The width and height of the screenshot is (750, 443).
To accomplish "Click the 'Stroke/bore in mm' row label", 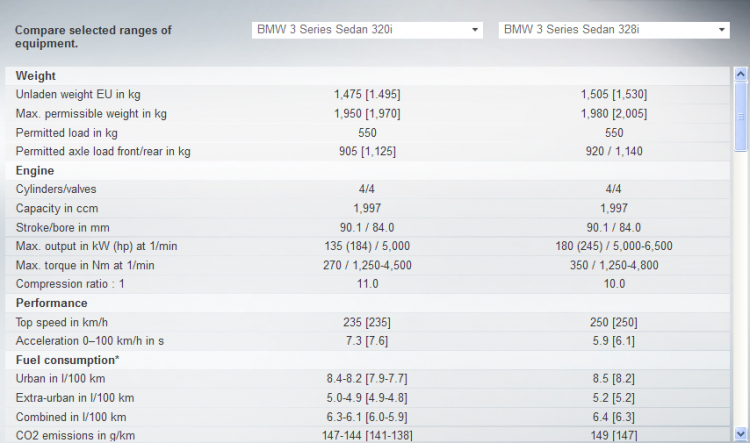I will (63, 228).
